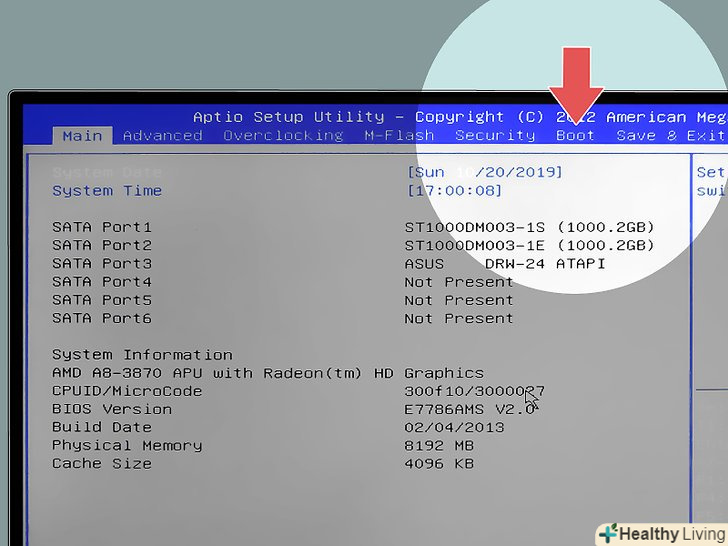
Task: Click the 8192 MB memory value
Action: 439,446
